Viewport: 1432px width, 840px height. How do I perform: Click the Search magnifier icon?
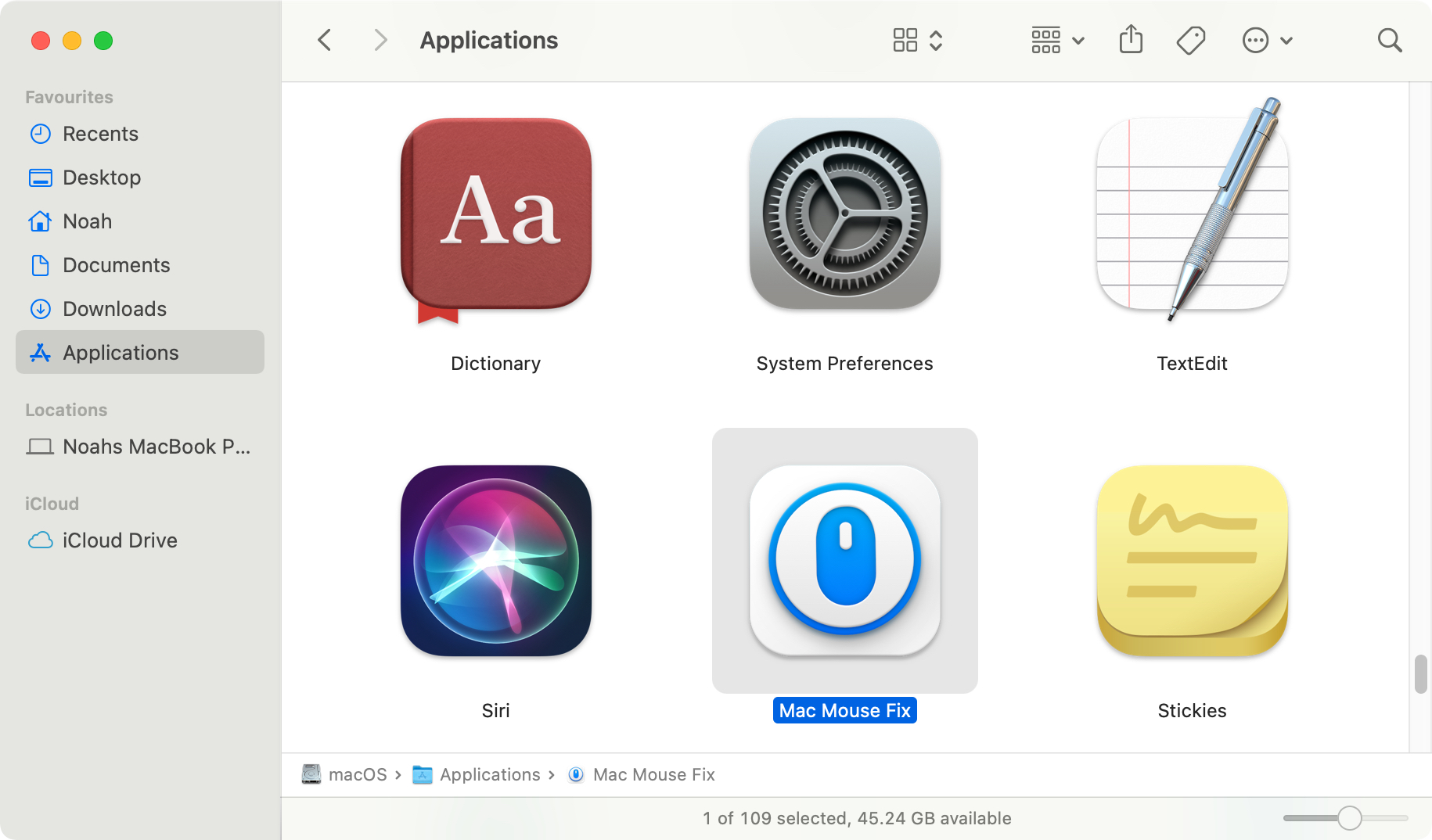(1390, 40)
